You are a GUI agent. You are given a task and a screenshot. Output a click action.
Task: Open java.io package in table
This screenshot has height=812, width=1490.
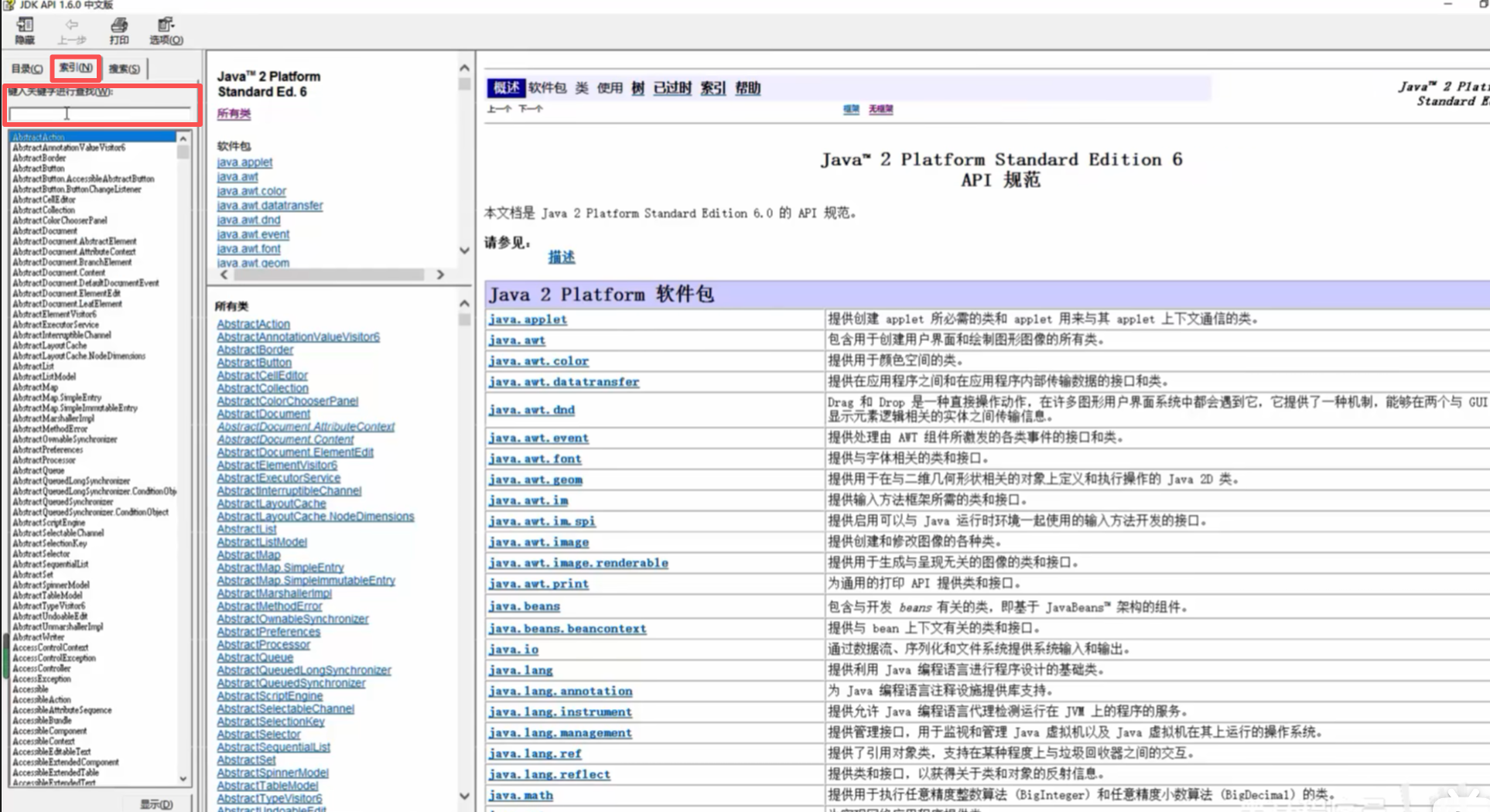pyautogui.click(x=513, y=650)
